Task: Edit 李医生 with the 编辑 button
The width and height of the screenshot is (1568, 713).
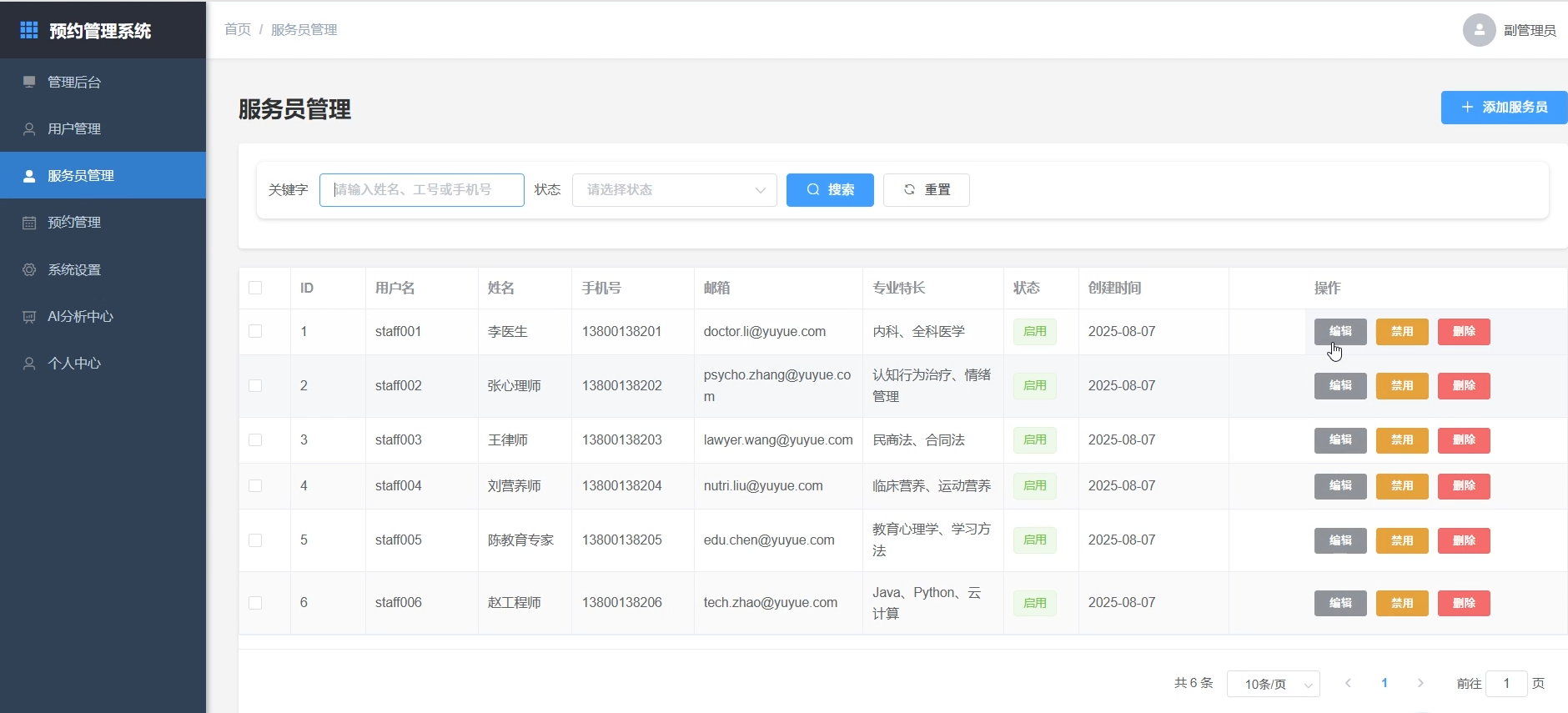Action: [x=1340, y=331]
